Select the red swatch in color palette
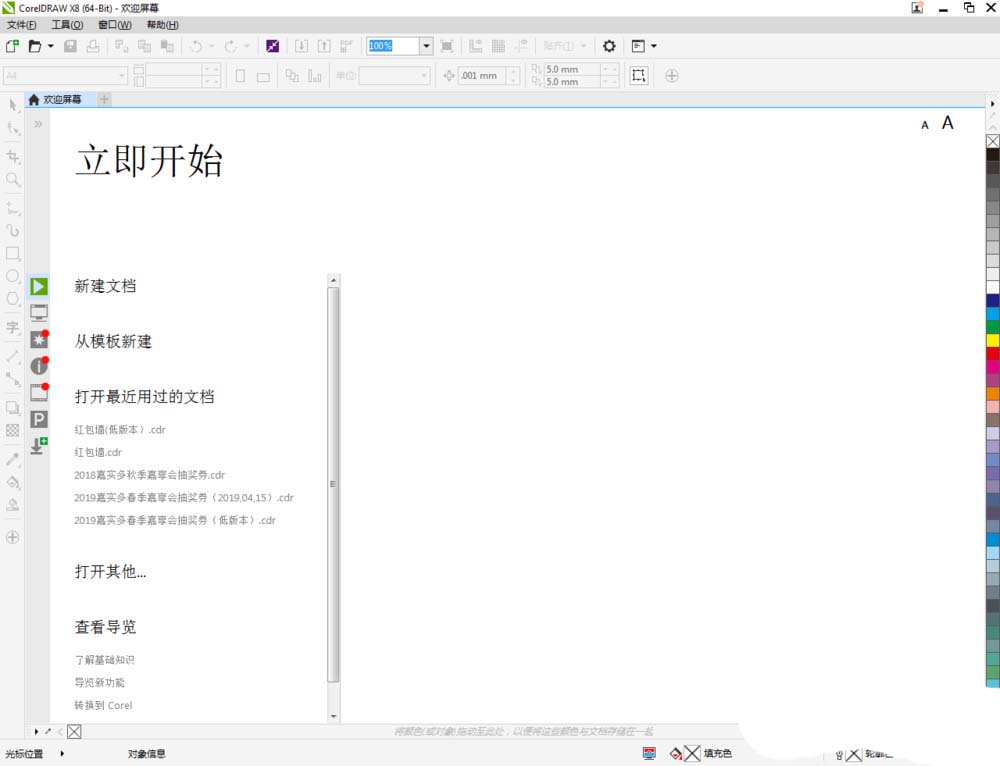The height and width of the screenshot is (766, 1000). (993, 353)
